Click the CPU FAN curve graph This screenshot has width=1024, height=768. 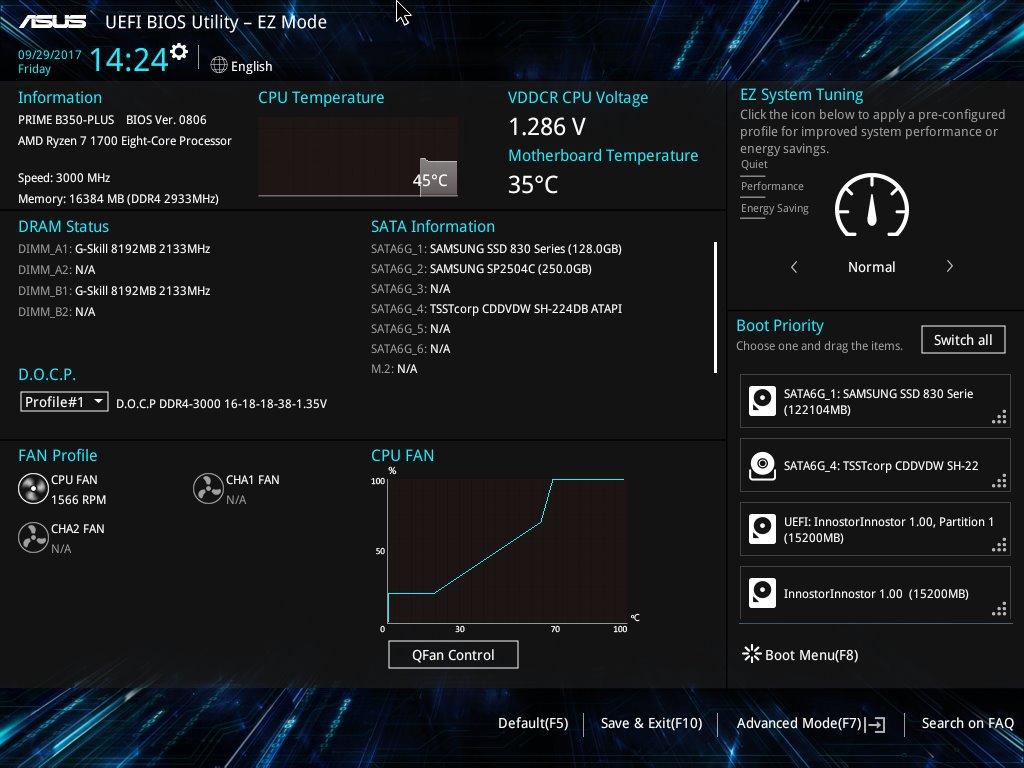507,551
